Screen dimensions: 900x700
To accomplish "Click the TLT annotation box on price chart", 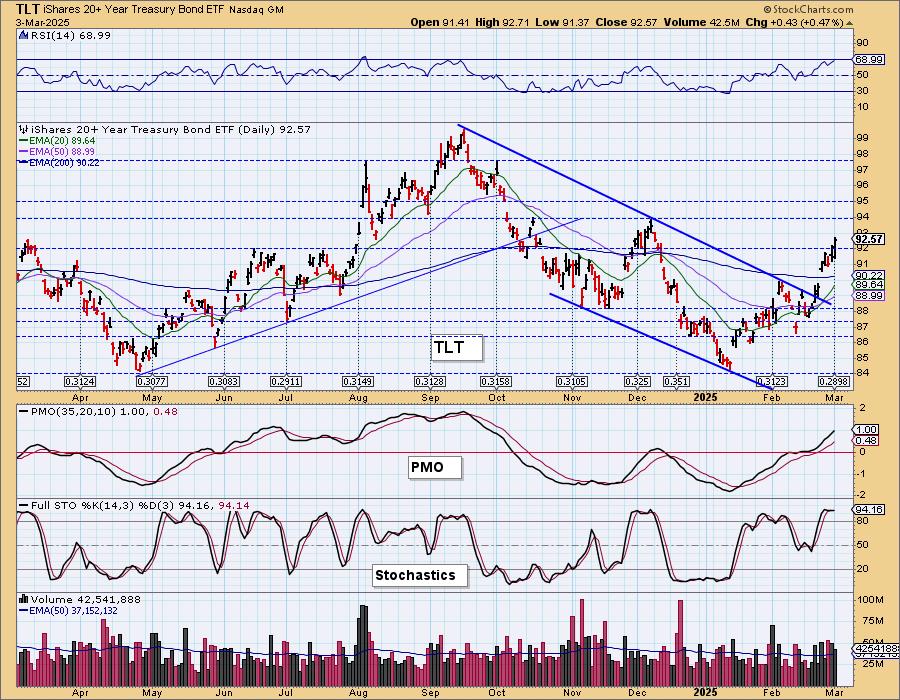I will (x=457, y=348).
